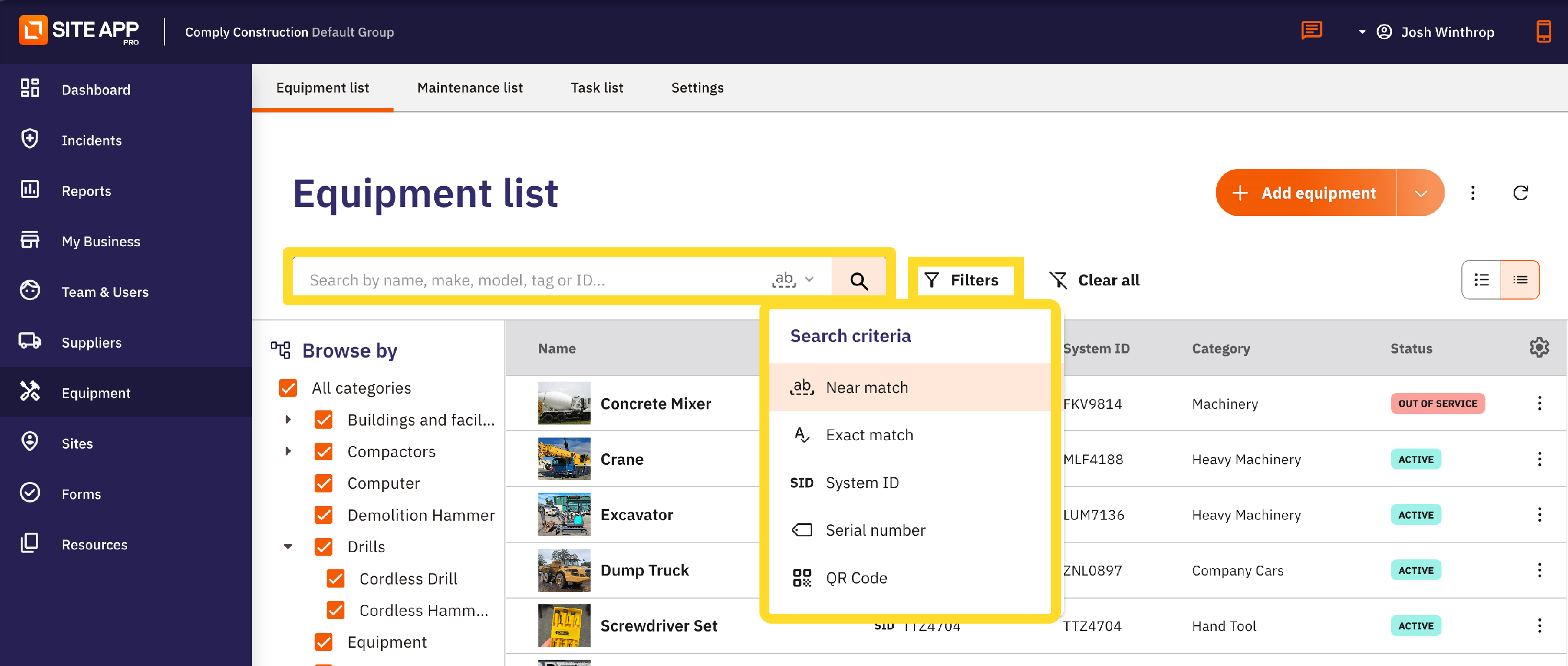Screen dimensions: 1568x666
Task: Switch to the detailed list view icon
Action: (1481, 280)
